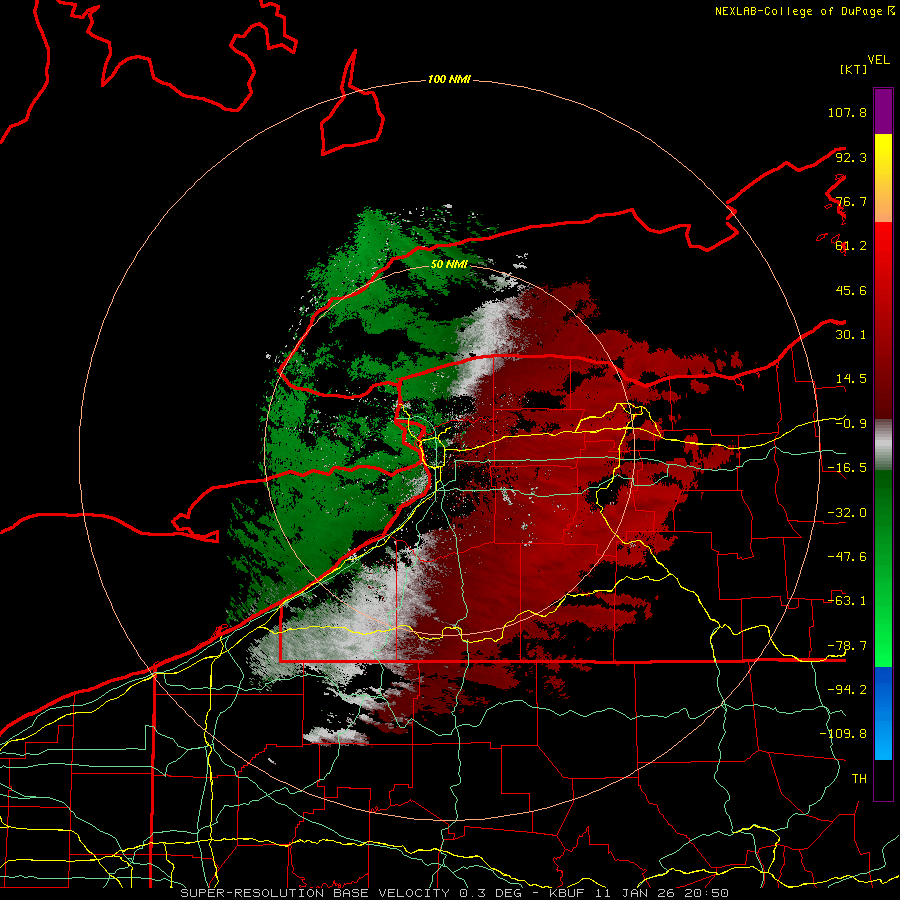Click the -32.0 velocity scale value
This screenshot has width=900, height=900.
click(x=847, y=513)
